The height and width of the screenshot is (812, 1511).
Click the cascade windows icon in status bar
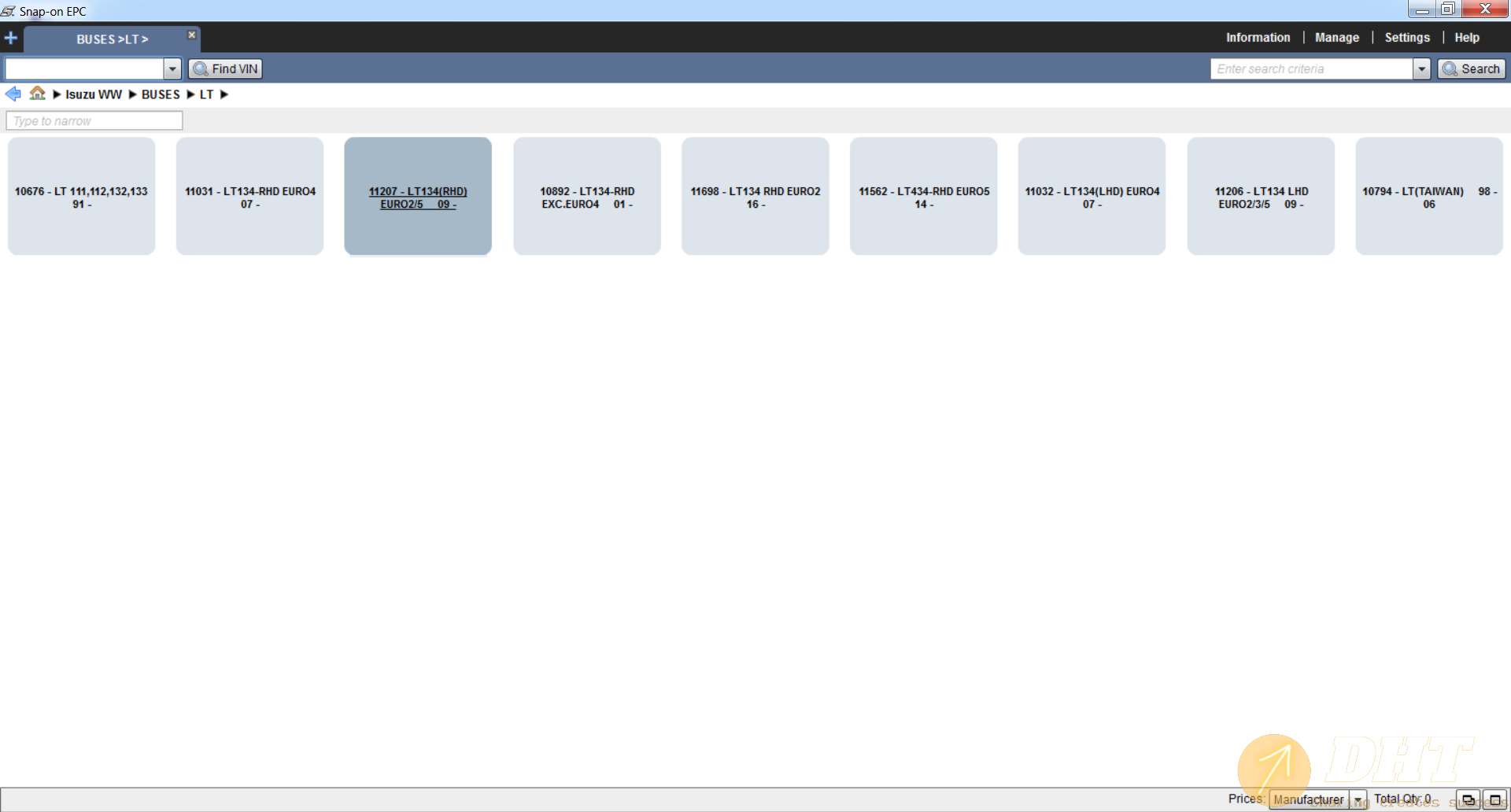click(1468, 799)
